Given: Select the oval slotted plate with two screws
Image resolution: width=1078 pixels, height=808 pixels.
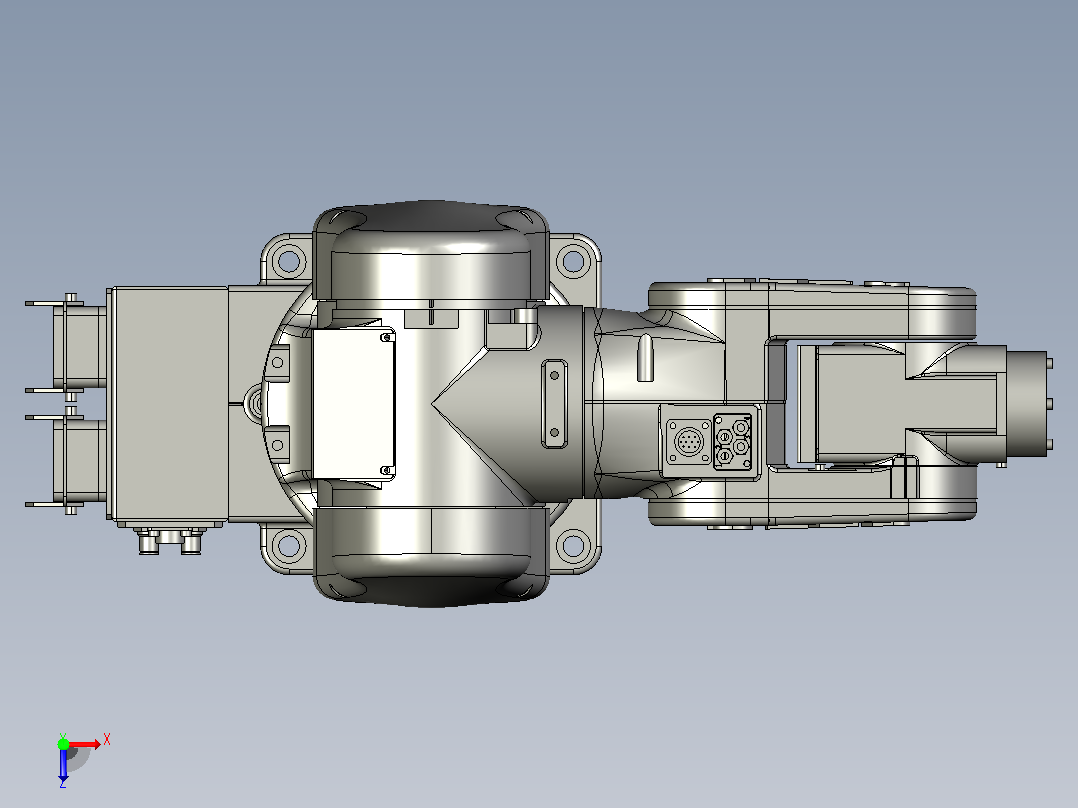Looking at the screenshot, I should point(554,404).
